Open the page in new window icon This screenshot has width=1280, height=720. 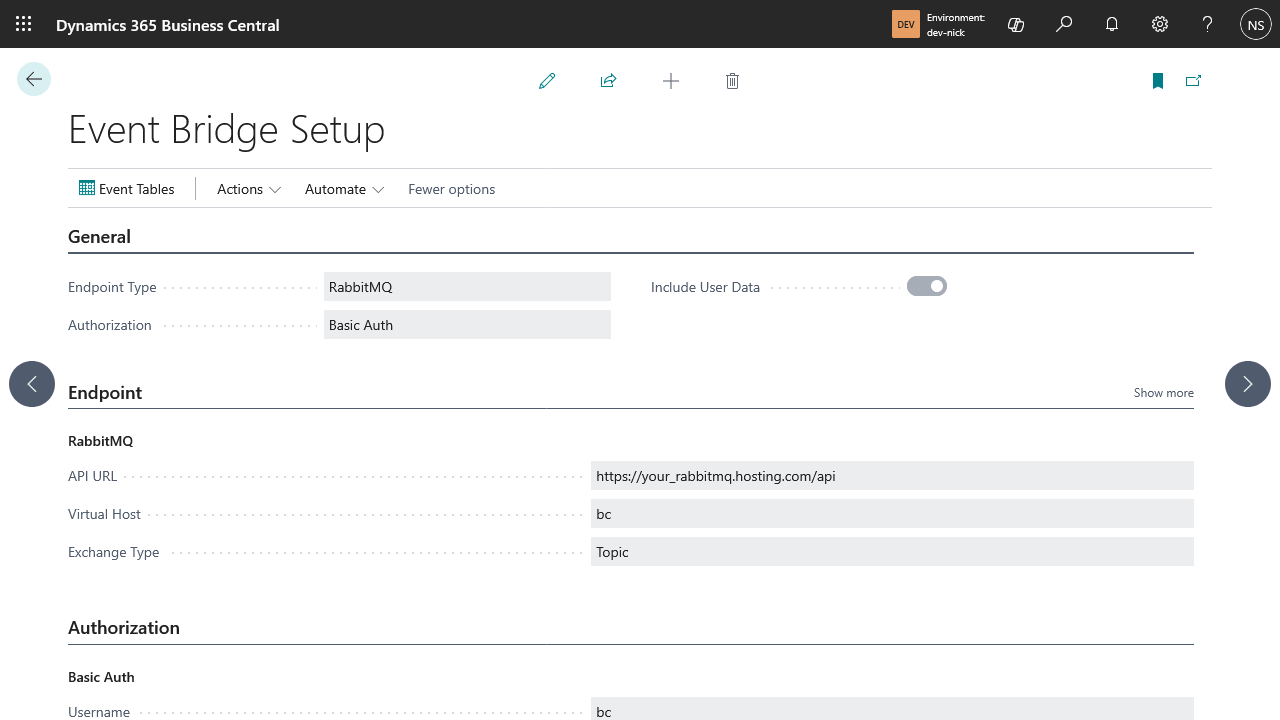pos(1193,81)
